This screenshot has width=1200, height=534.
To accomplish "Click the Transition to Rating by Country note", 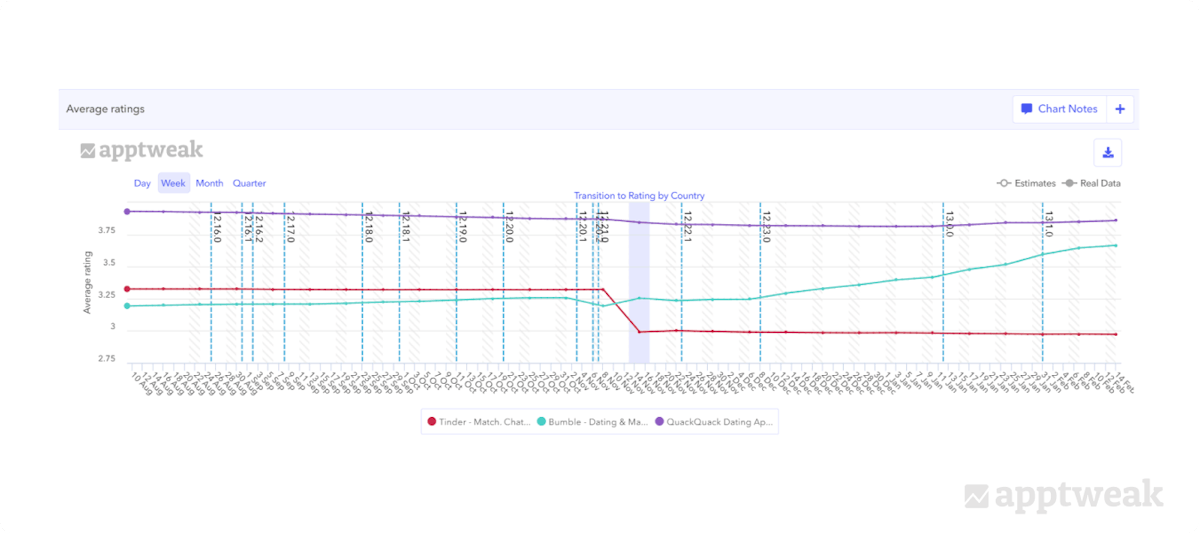I will tap(639, 195).
